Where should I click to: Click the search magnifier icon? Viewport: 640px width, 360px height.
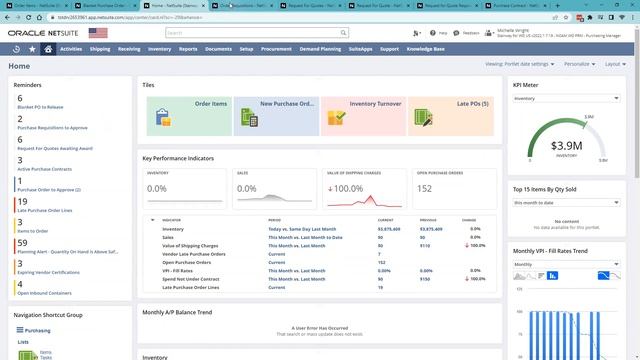coord(343,33)
